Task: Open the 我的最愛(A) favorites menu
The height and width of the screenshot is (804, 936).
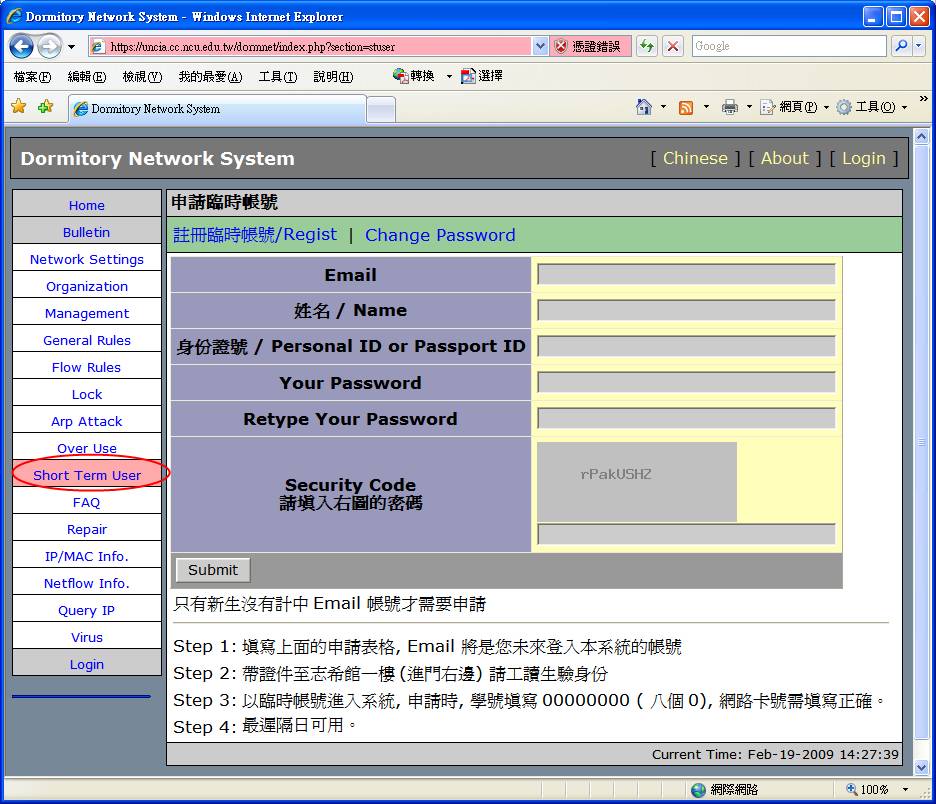Action: coord(210,77)
